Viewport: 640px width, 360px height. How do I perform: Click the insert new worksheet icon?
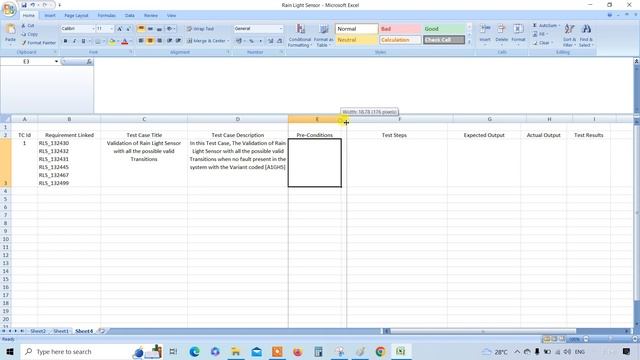(x=102, y=331)
